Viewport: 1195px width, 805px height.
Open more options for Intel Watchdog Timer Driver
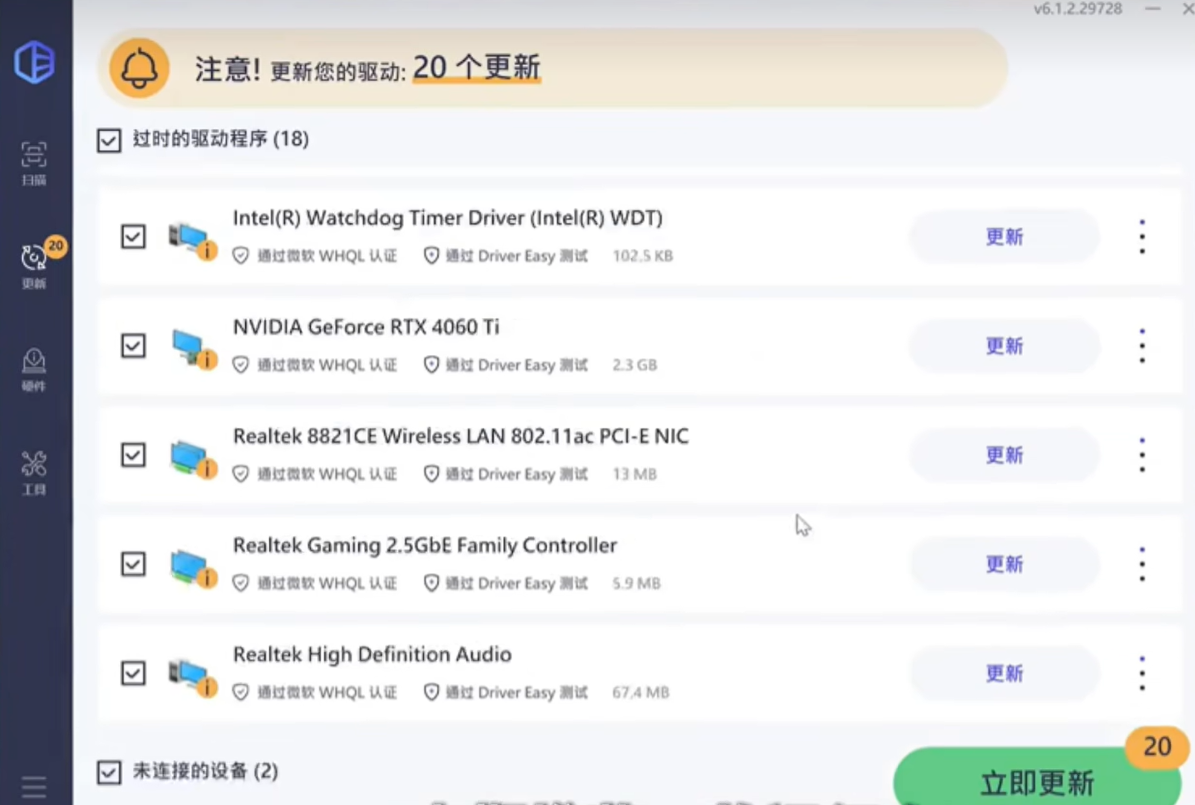(1142, 236)
